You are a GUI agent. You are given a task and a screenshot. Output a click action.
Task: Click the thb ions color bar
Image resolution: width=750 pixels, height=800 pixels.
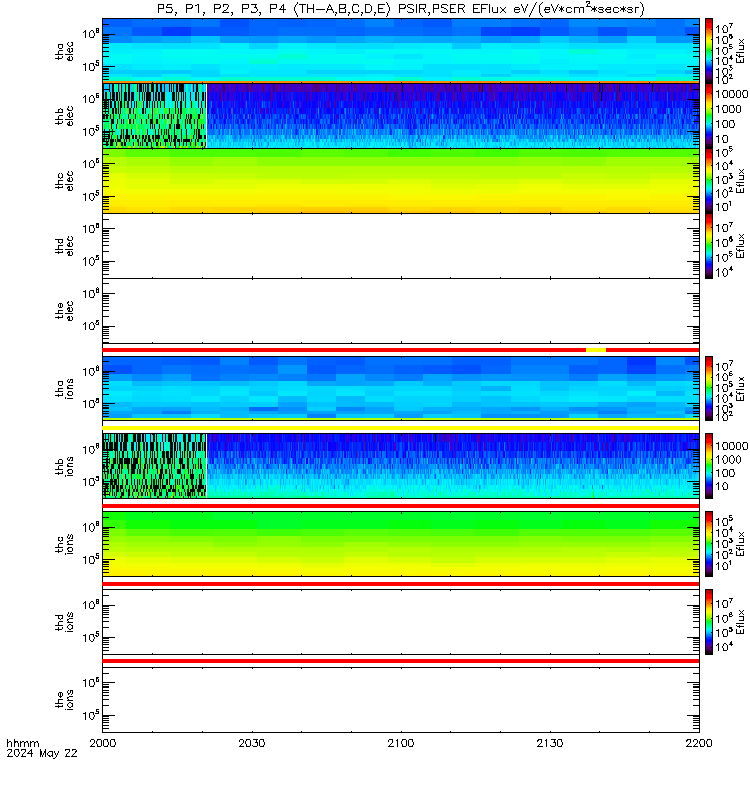pos(709,466)
